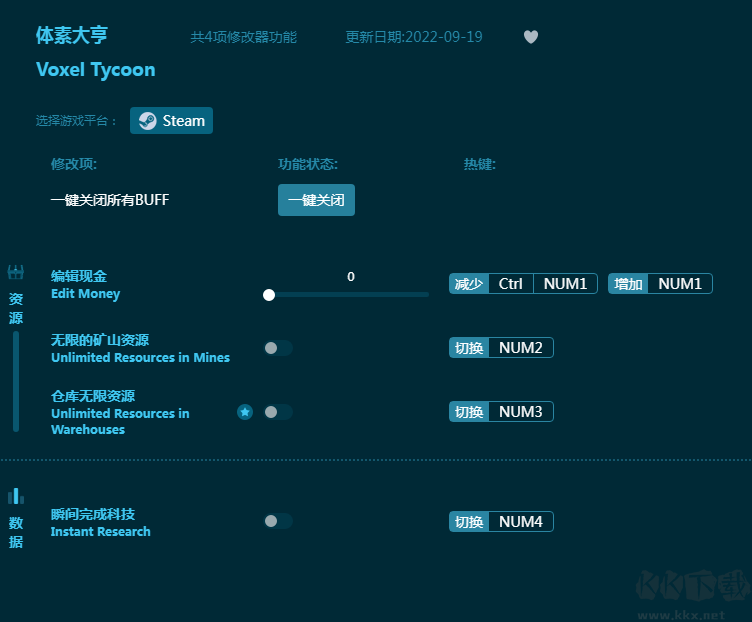Click the 一键关闭 button
Image resolution: width=752 pixels, height=622 pixels.
point(317,200)
